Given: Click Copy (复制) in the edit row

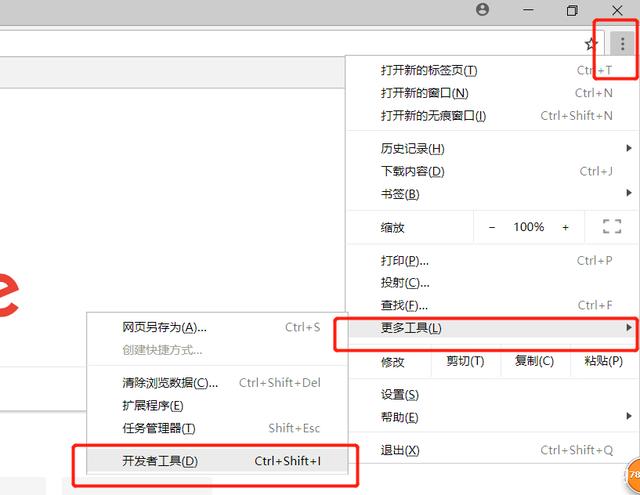Looking at the screenshot, I should (x=535, y=361).
